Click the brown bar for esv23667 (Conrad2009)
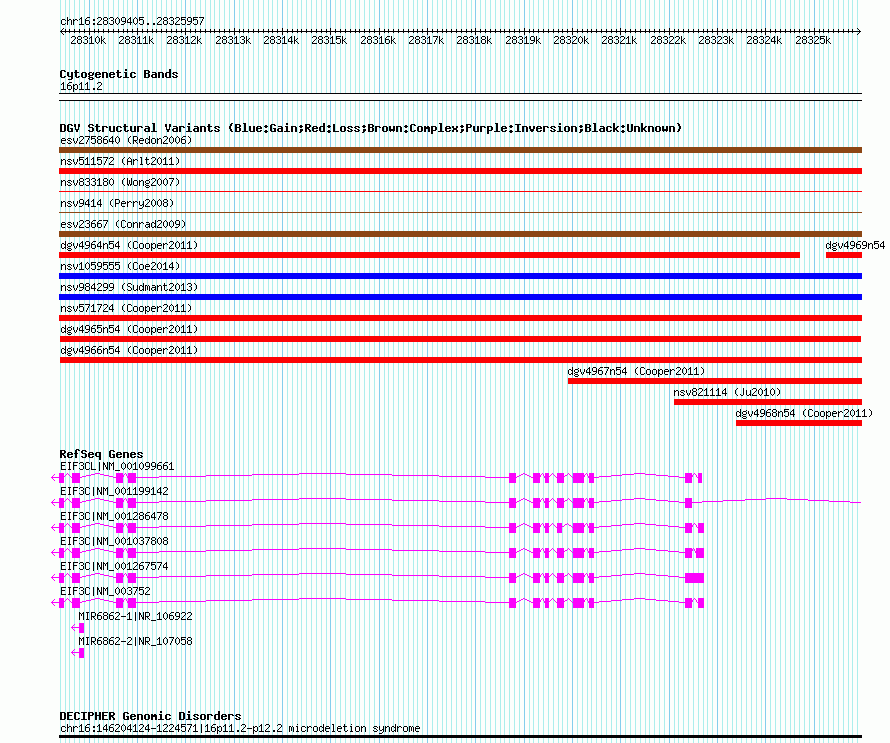This screenshot has height=743, width=890. tap(460, 234)
